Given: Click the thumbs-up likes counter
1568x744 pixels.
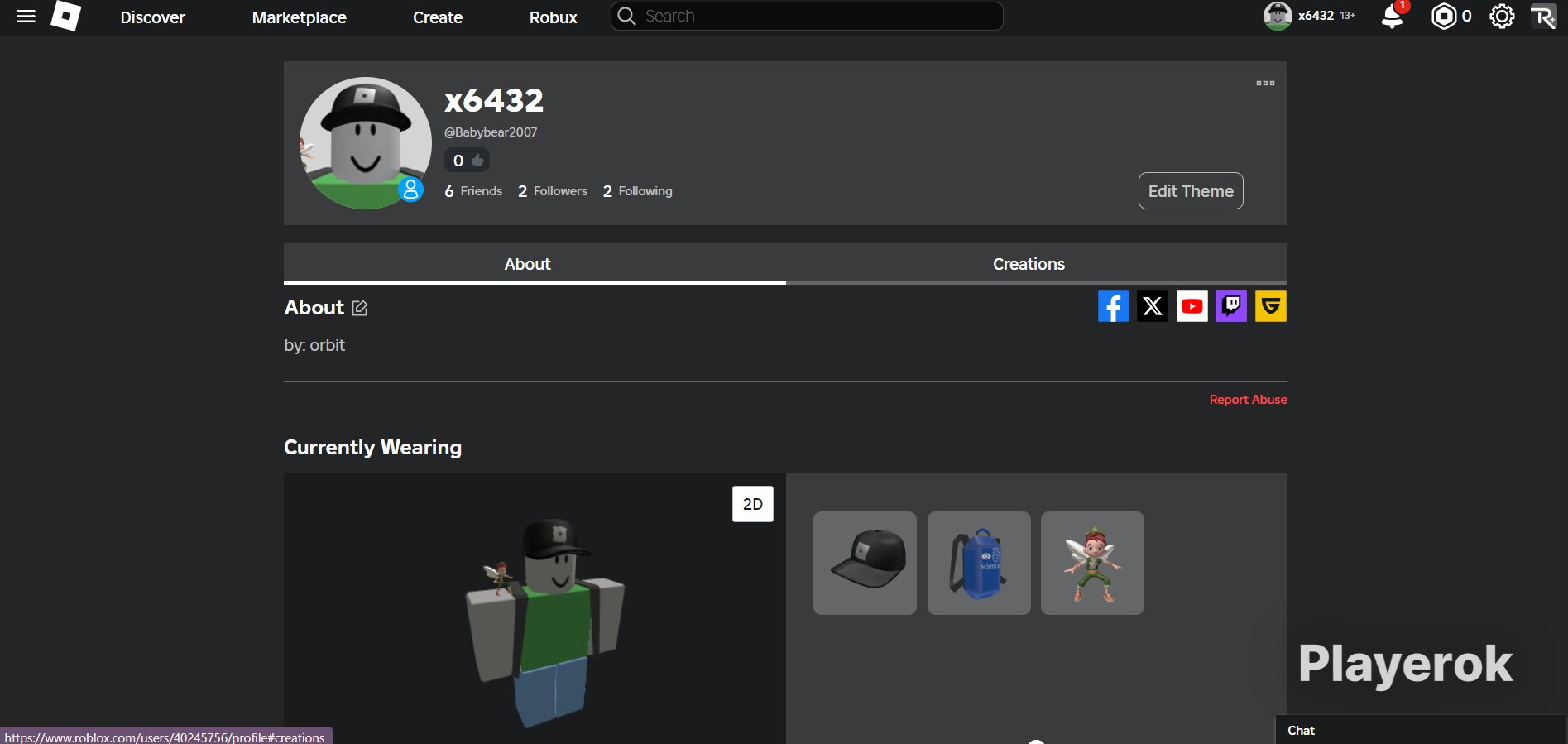Looking at the screenshot, I should point(468,160).
